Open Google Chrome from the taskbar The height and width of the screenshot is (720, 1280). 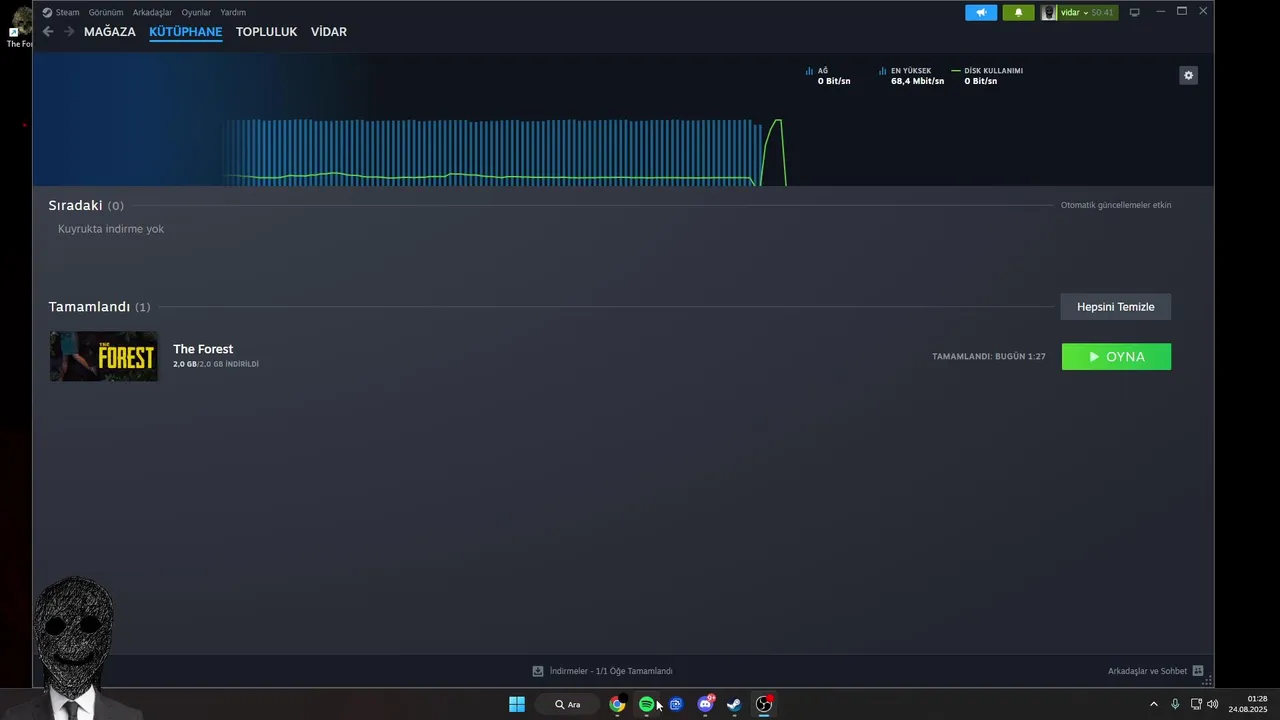617,704
